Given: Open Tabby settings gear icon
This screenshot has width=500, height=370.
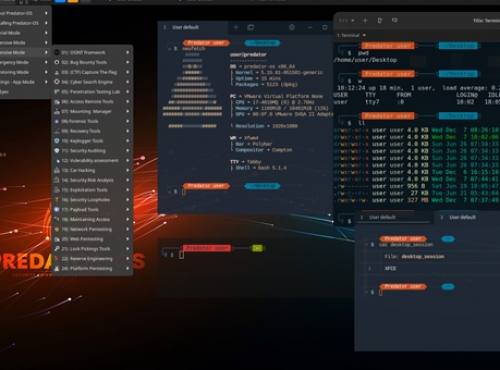Looking at the screenshot, I should tap(292, 27).
